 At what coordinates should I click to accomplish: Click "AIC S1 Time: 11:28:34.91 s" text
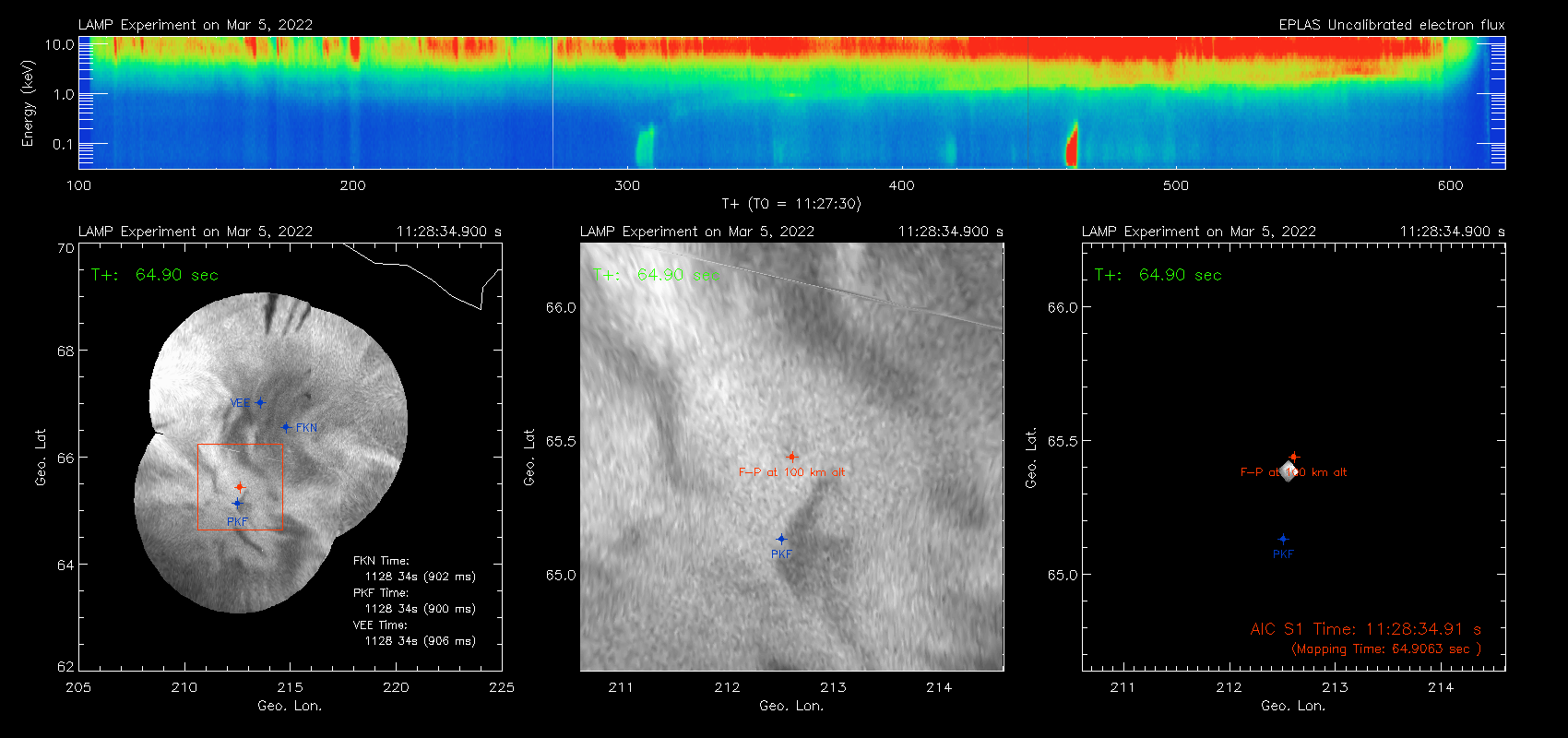(1365, 629)
